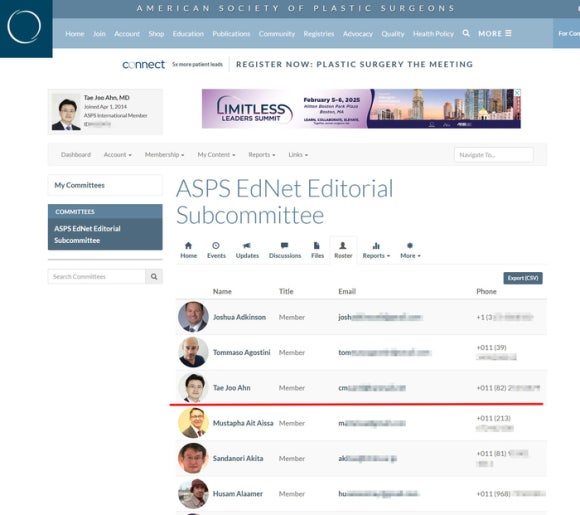Open the Dashboard link
This screenshot has height=515, width=580.
coord(76,155)
